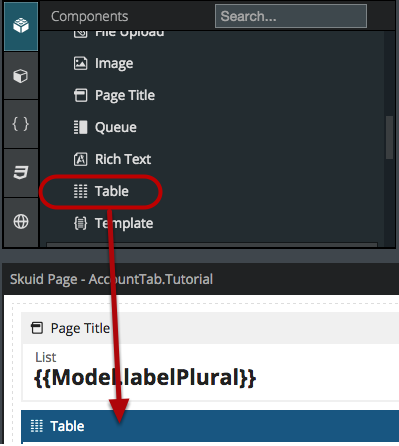The image size is (399, 446).
Task: Click the Rich Text component icon
Action: tap(80, 159)
